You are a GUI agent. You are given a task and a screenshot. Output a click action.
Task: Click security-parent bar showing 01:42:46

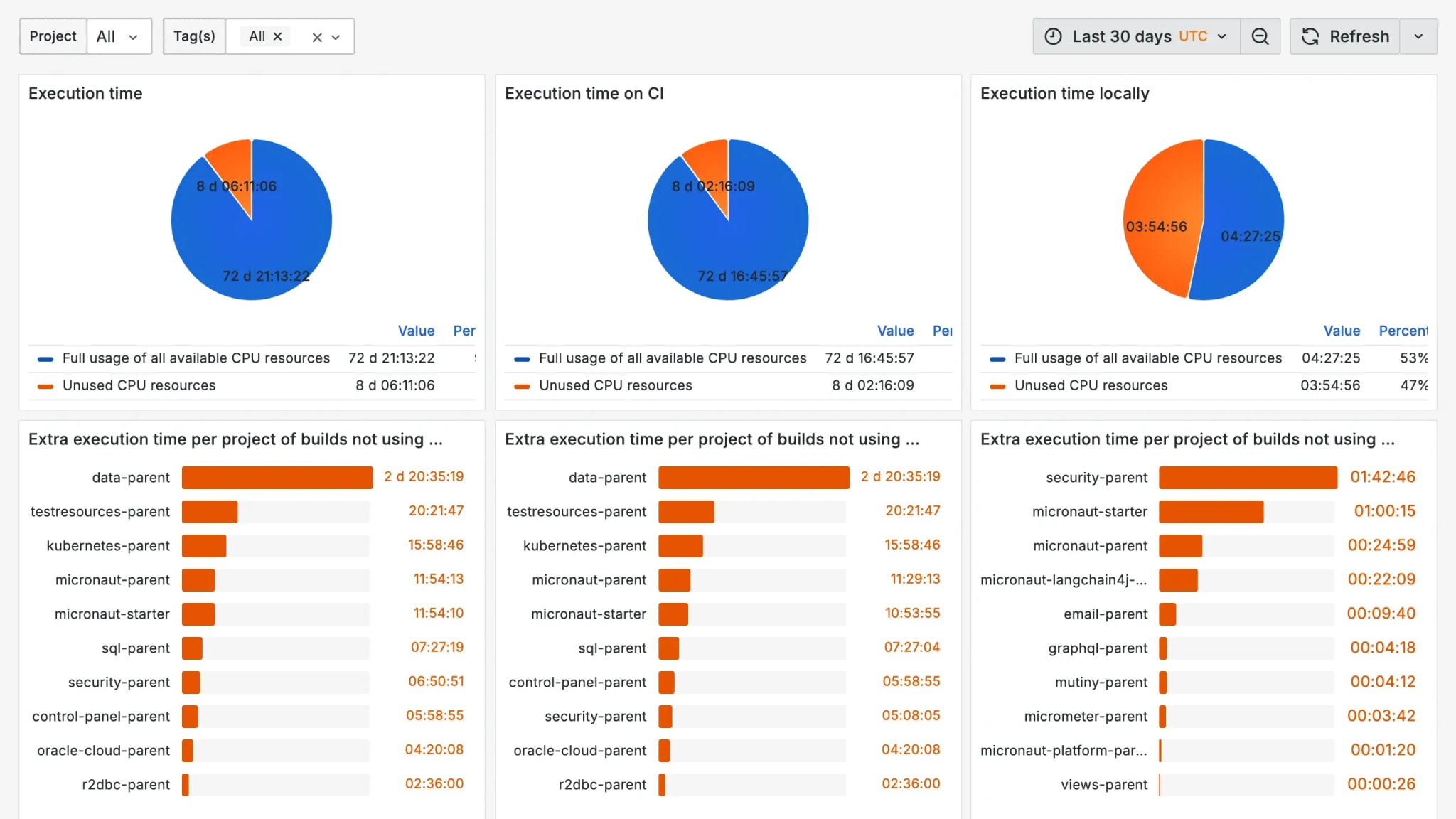(x=1248, y=478)
